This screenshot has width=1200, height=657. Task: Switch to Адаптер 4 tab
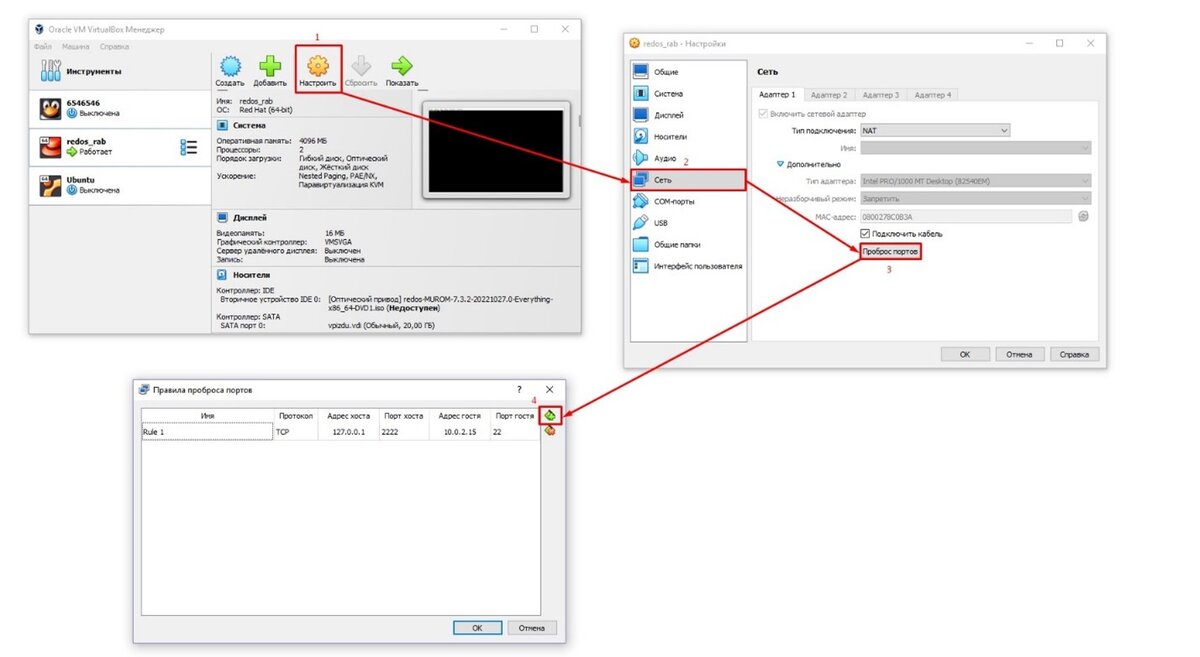[x=932, y=95]
